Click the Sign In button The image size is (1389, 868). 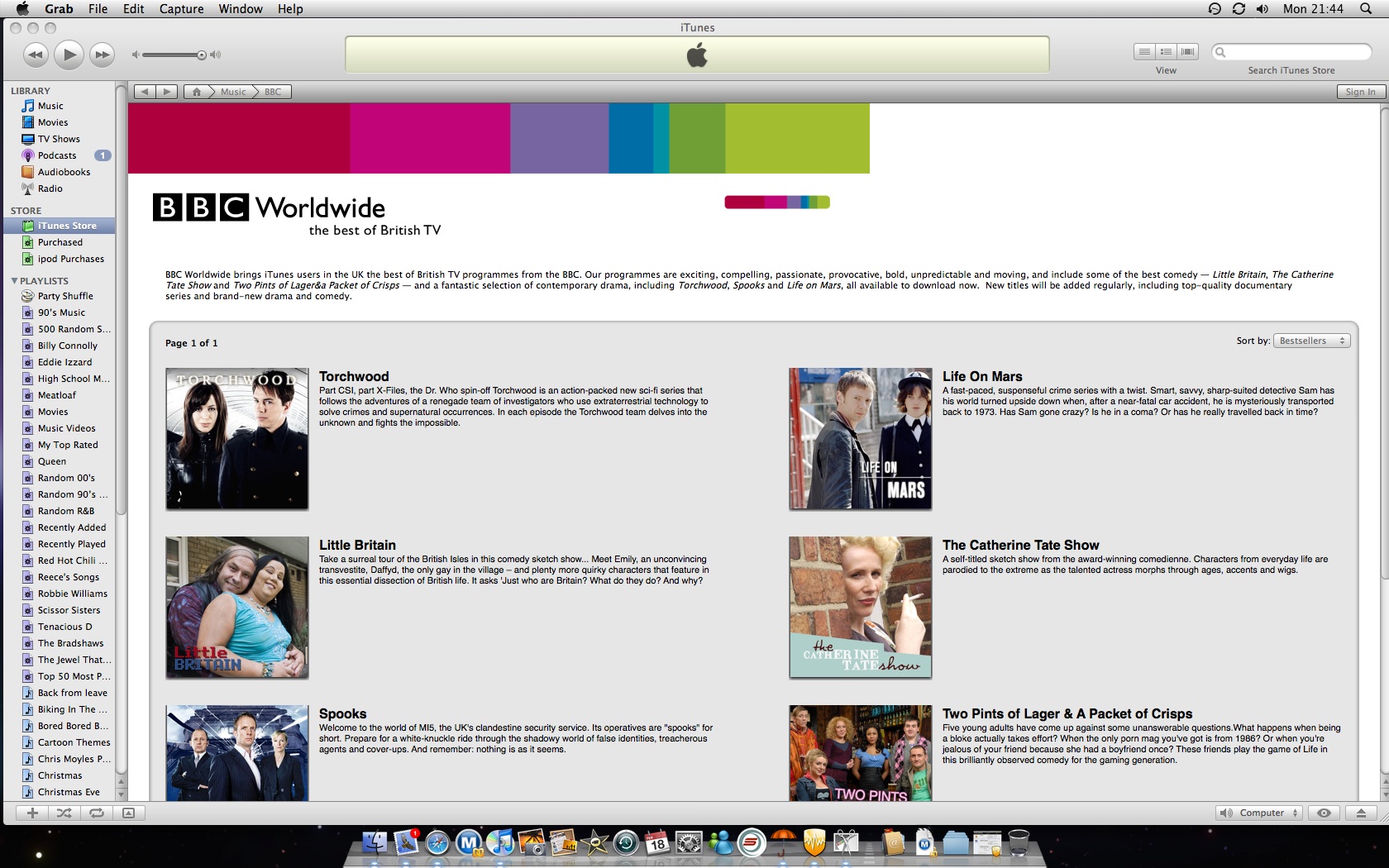pyautogui.click(x=1360, y=92)
